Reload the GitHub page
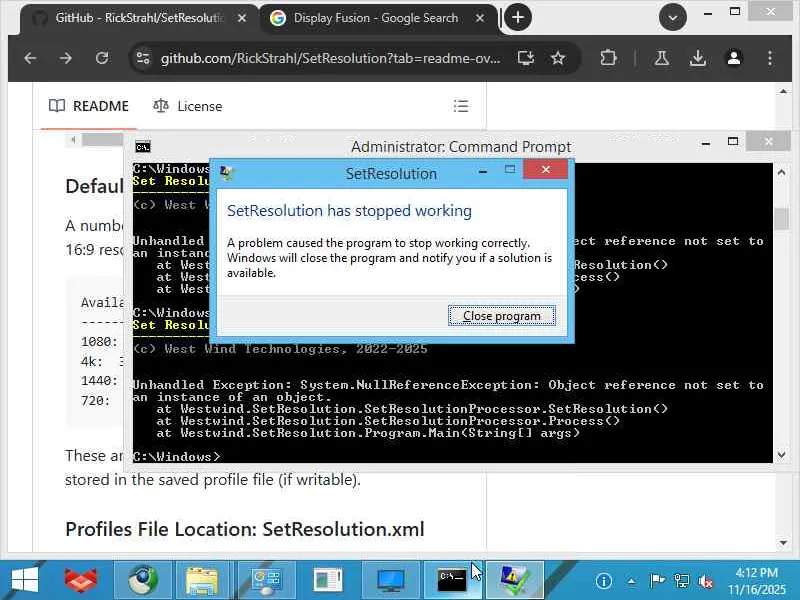Screen dimensions: 800x600 (102, 58)
